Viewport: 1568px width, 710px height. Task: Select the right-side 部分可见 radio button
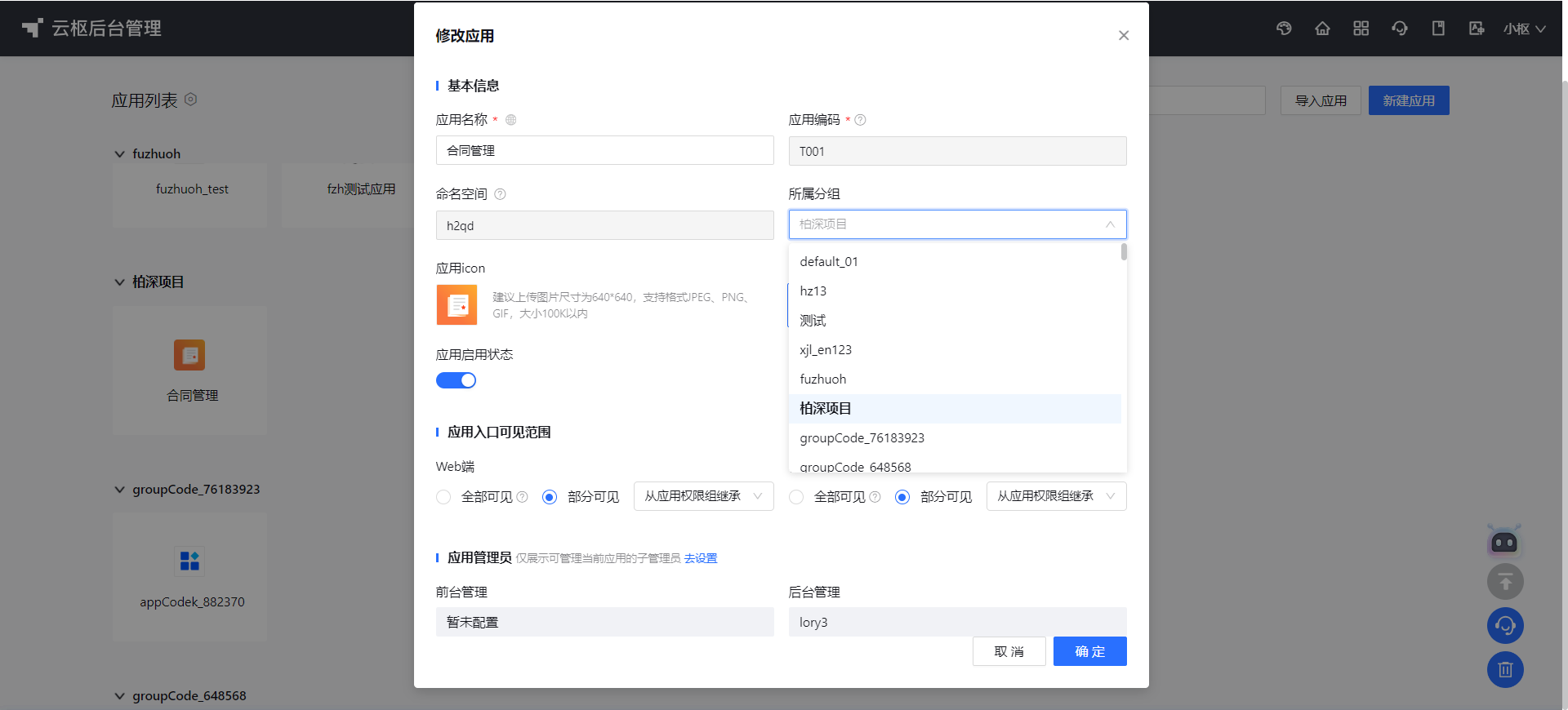[902, 497]
